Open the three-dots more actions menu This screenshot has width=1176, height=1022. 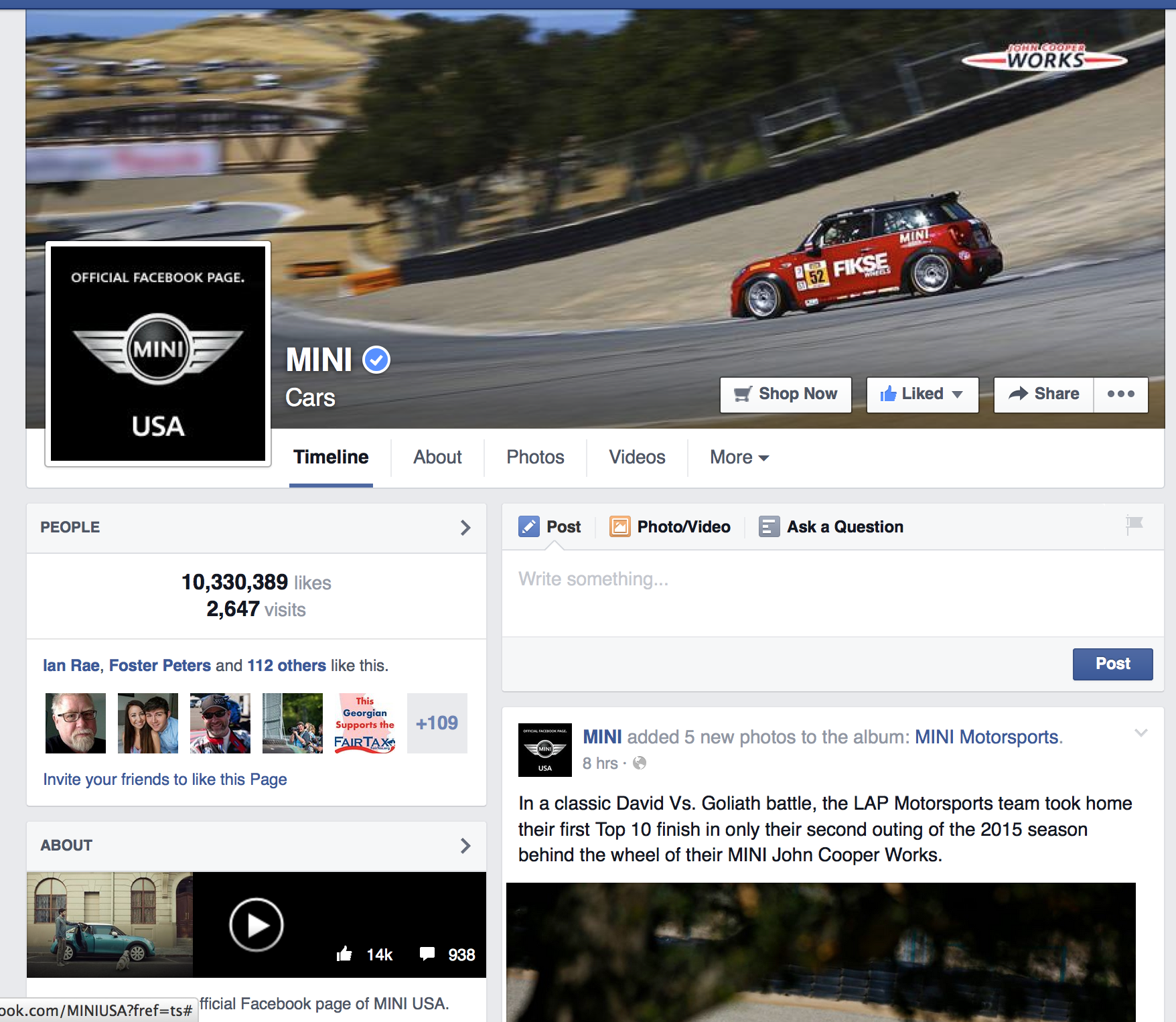(x=1121, y=394)
